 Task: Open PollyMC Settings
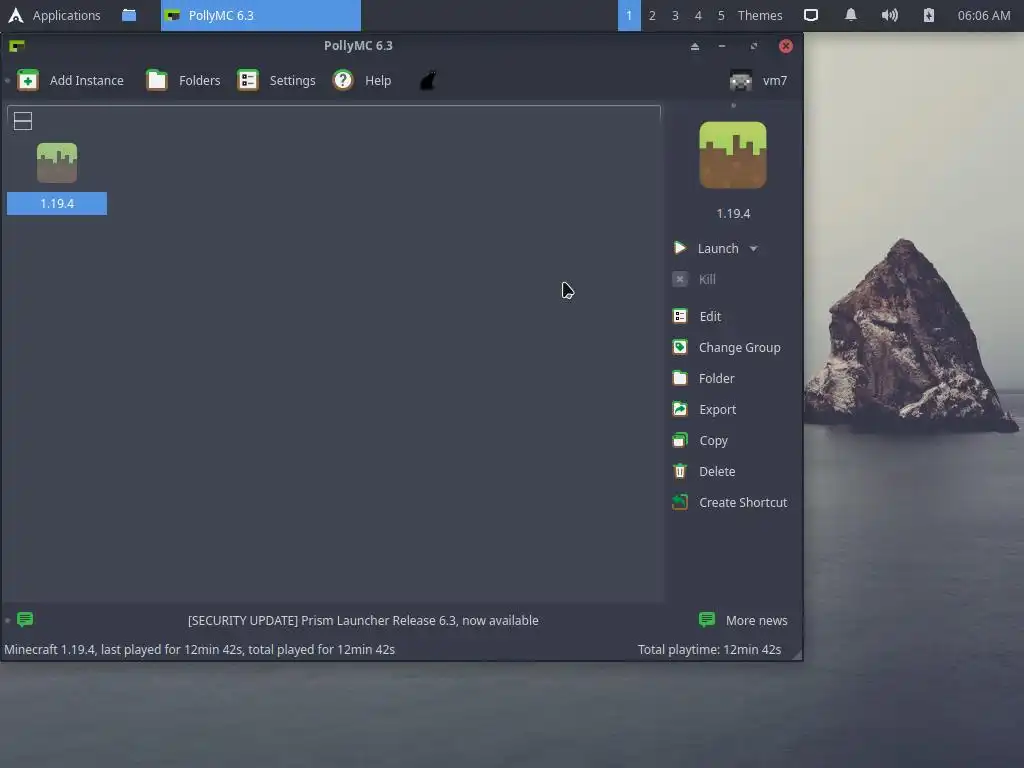[x=276, y=80]
